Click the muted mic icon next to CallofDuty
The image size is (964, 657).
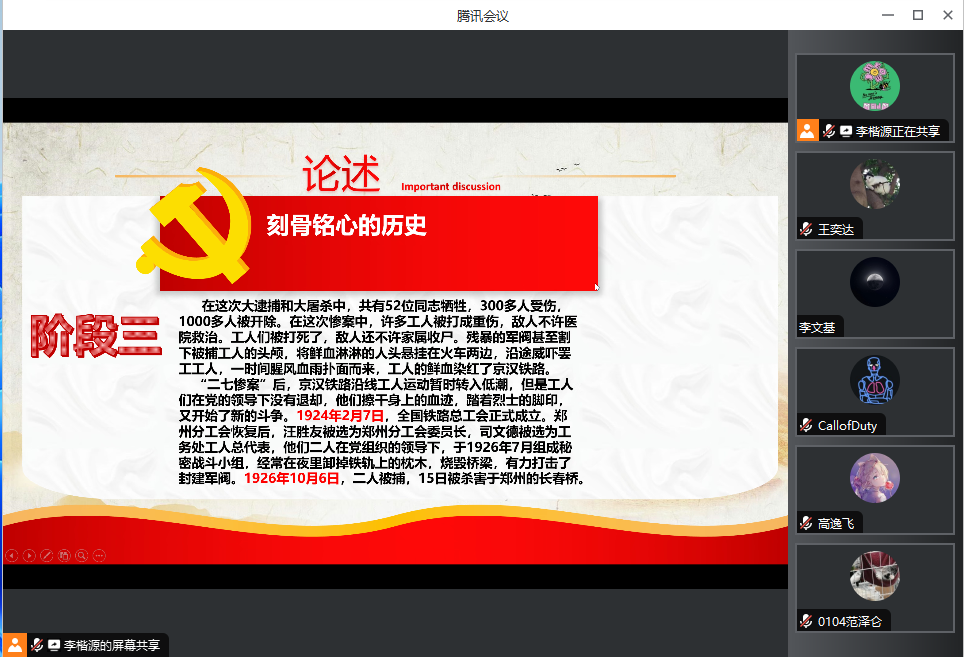(x=806, y=425)
